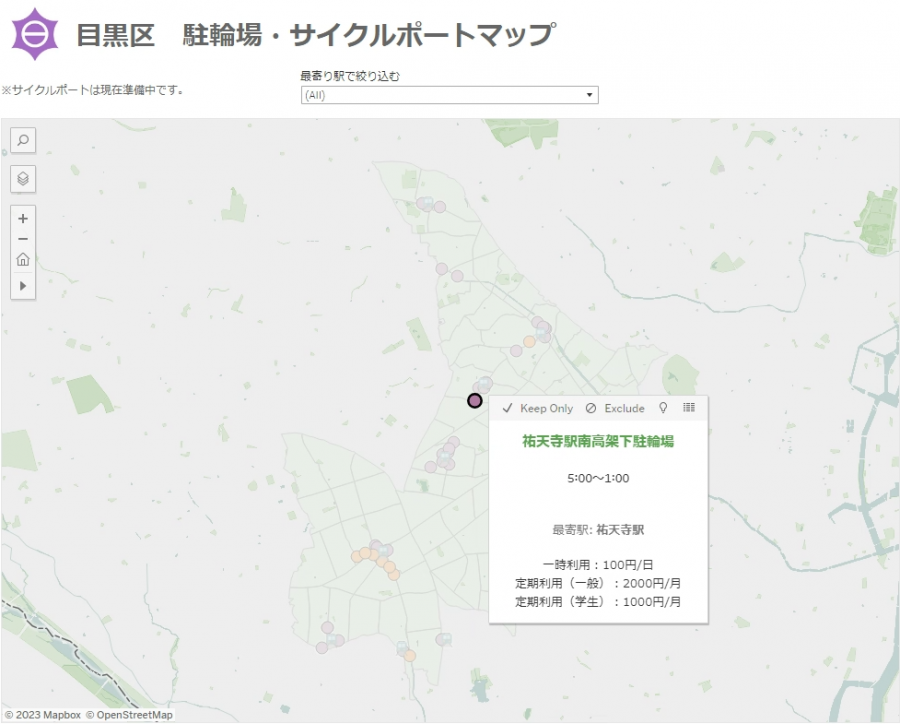Click the text 定期利用（一般）：2000円/月
The image size is (900, 724).
(598, 583)
